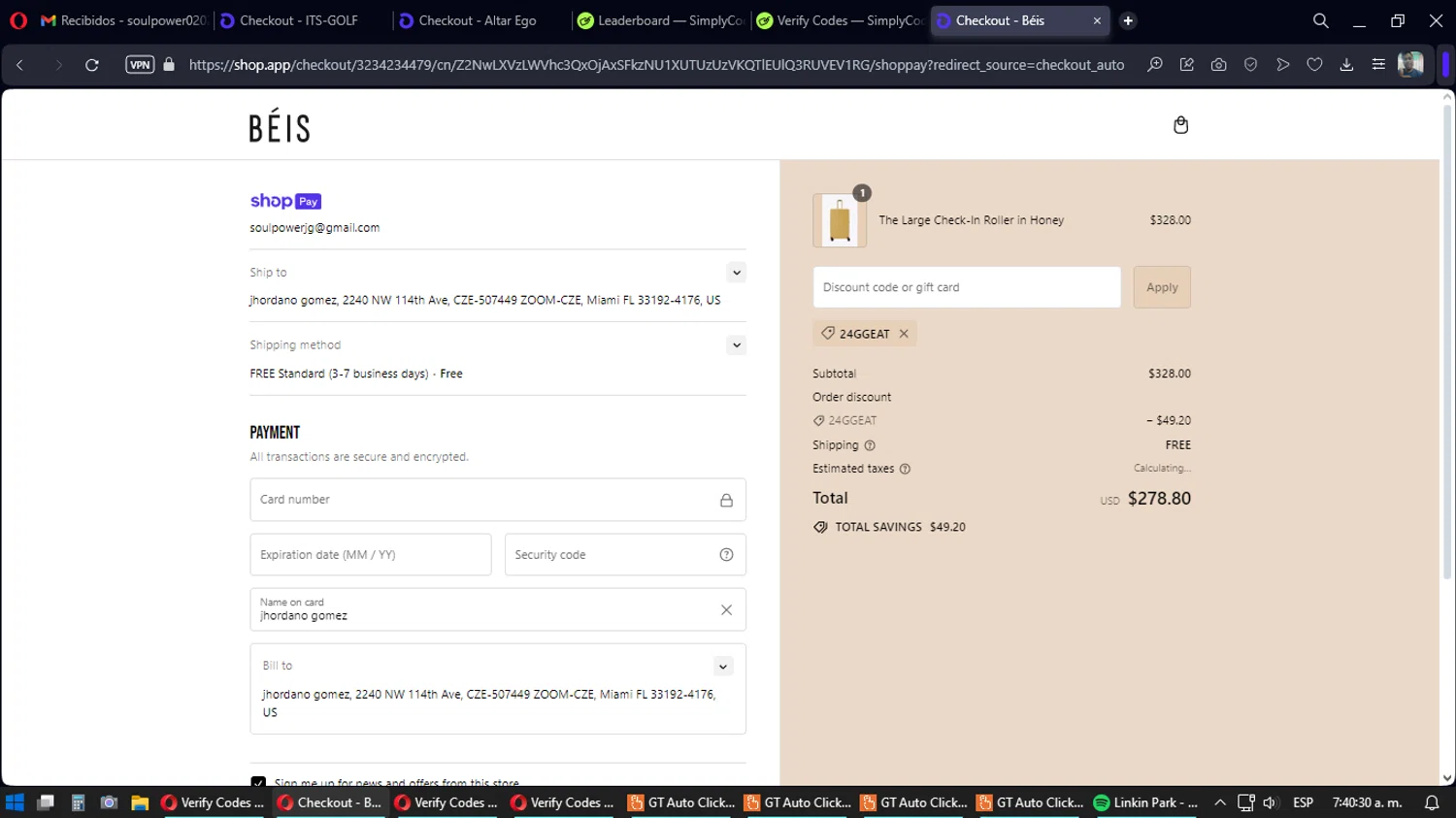1456x818 pixels.
Task: Click the shield ad blocker icon
Action: [1250, 65]
